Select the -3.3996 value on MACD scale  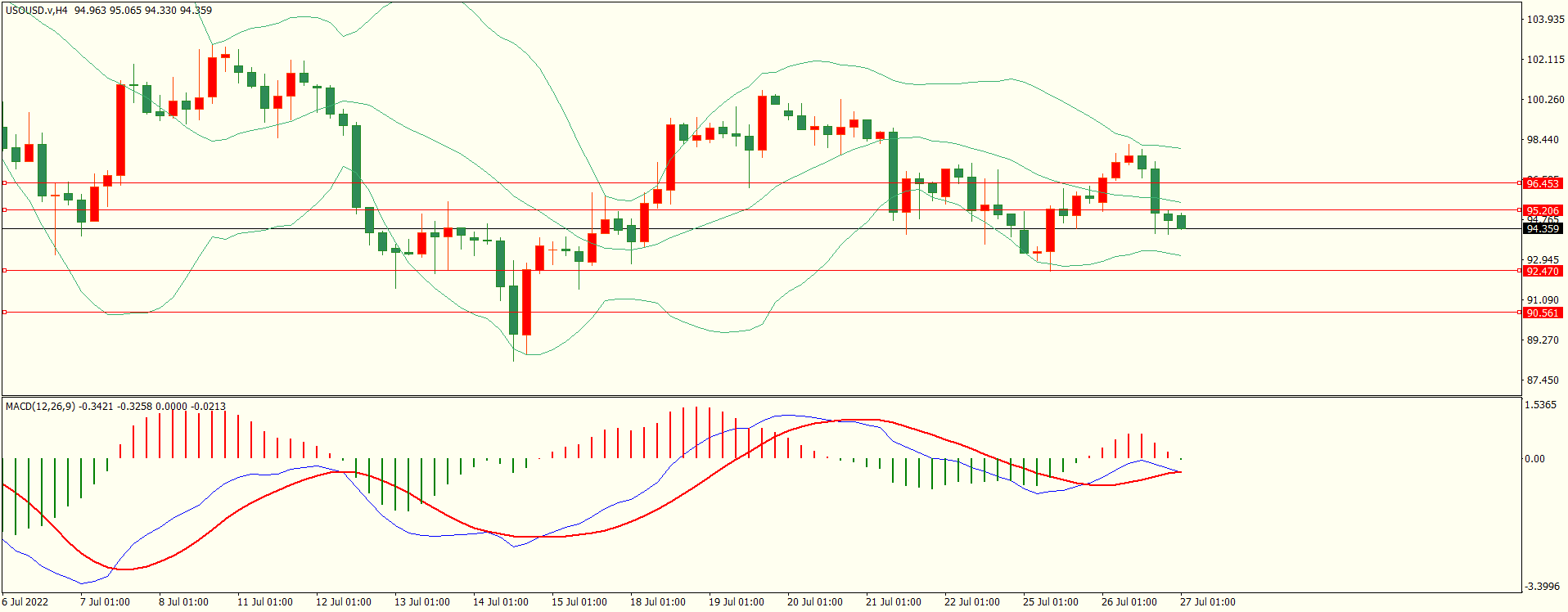pos(1542,587)
